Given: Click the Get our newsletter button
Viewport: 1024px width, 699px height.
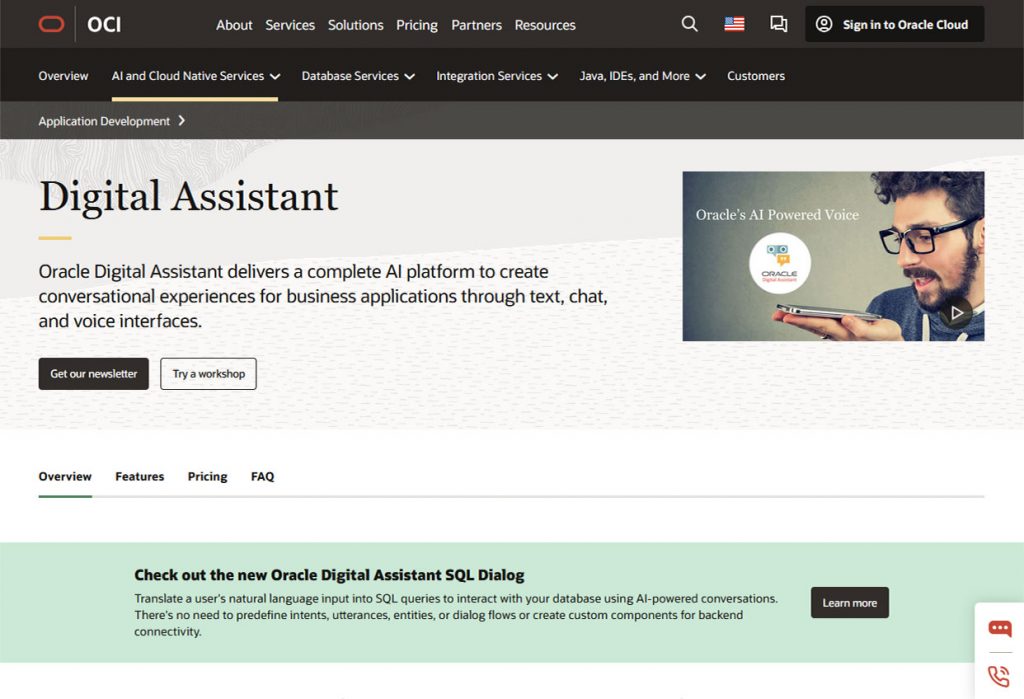Looking at the screenshot, I should pos(94,374).
